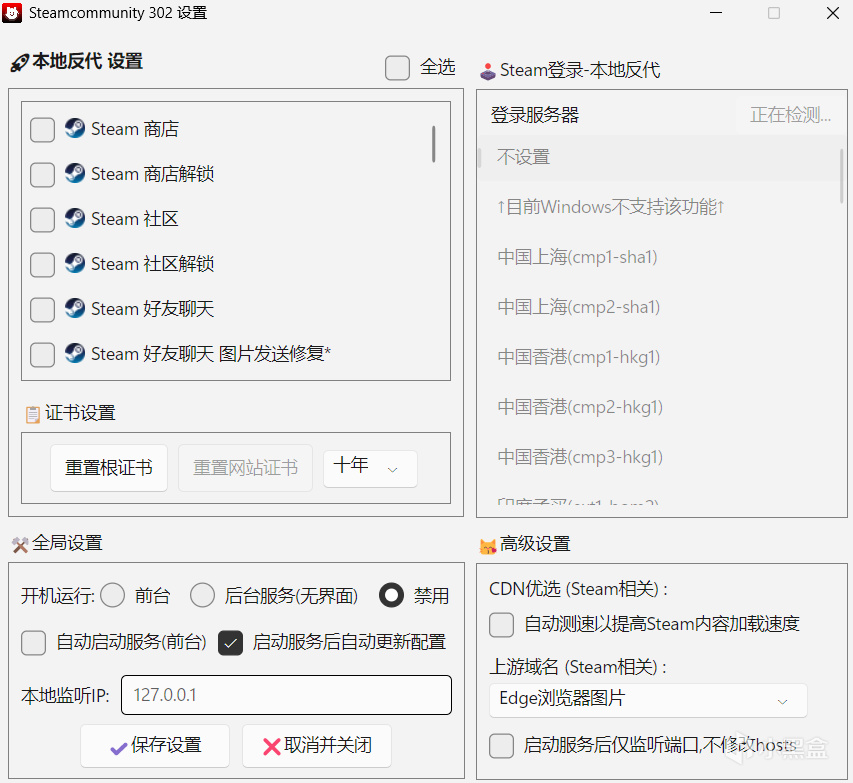Click the Steam icon beside Steam 商店
The width and height of the screenshot is (853, 783).
pyautogui.click(x=75, y=128)
